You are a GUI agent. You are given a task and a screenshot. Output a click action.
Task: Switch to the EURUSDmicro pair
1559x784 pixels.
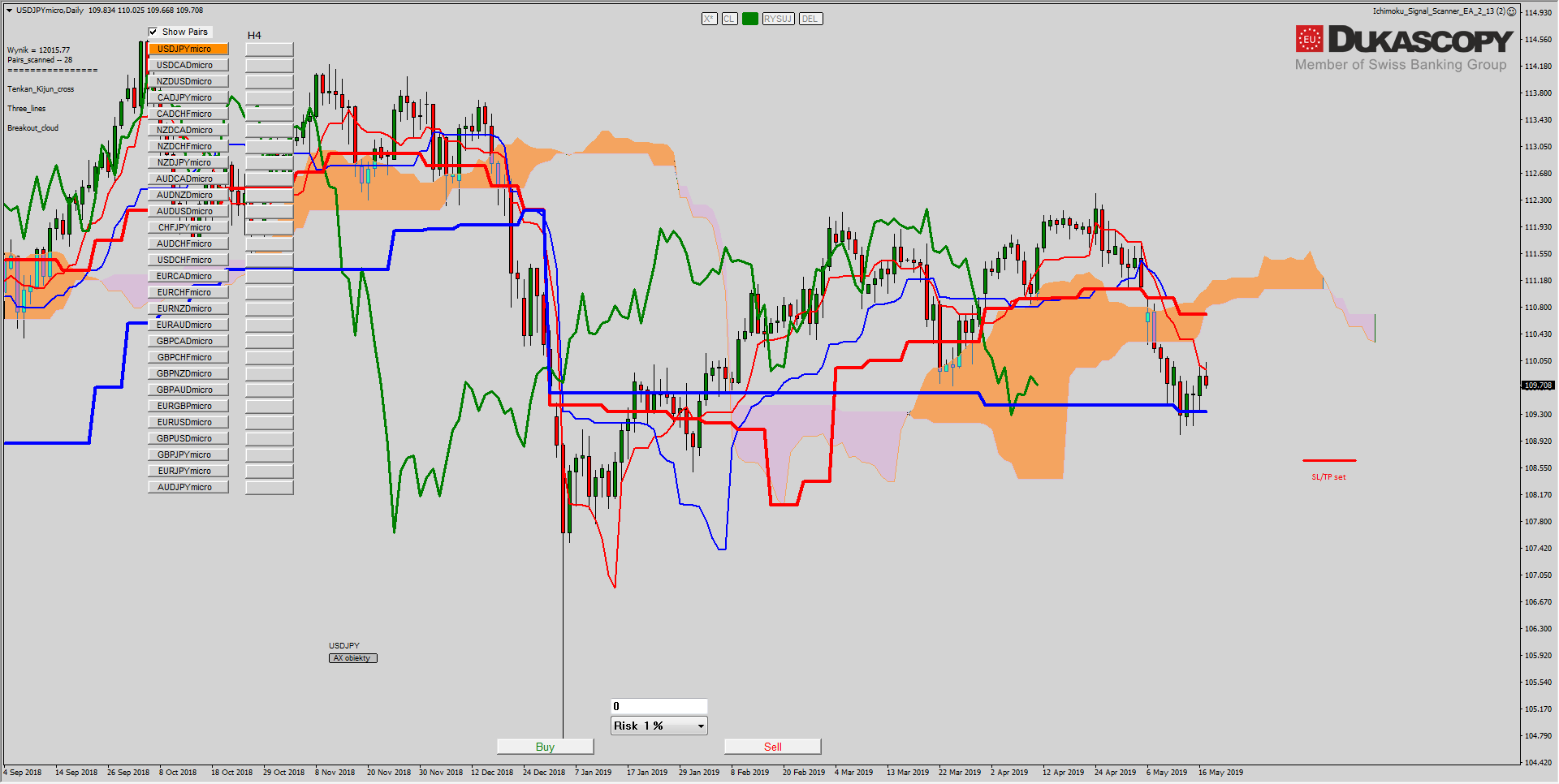point(188,422)
